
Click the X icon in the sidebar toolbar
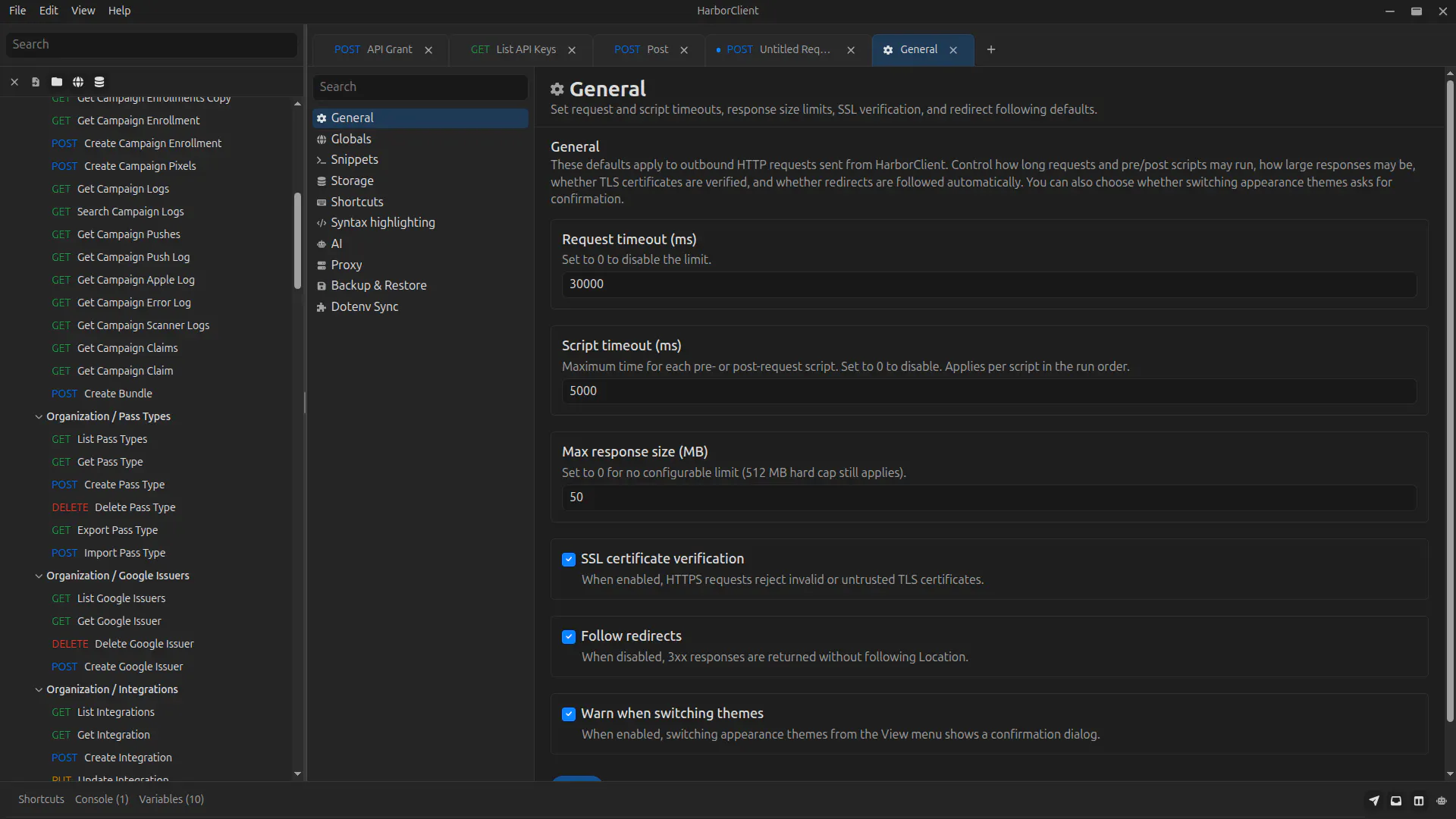(x=14, y=82)
